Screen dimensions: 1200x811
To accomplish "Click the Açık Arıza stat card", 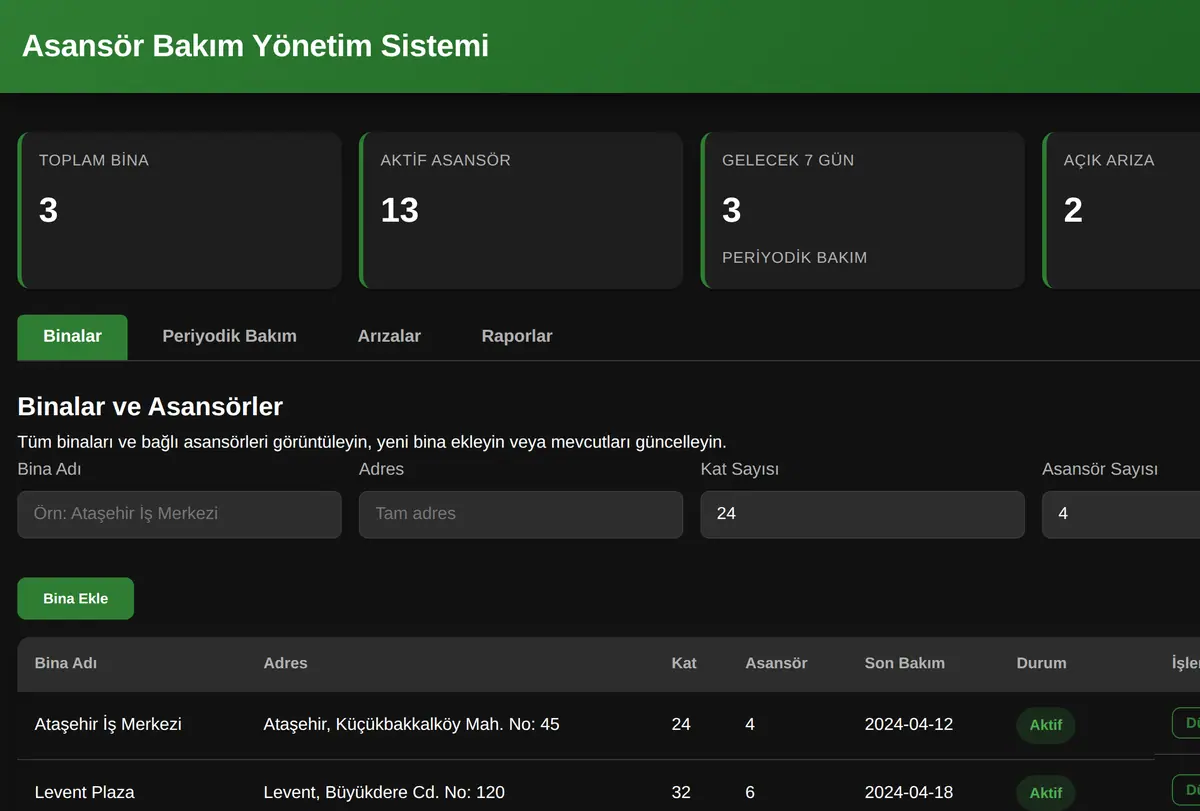I will [x=1121, y=211].
